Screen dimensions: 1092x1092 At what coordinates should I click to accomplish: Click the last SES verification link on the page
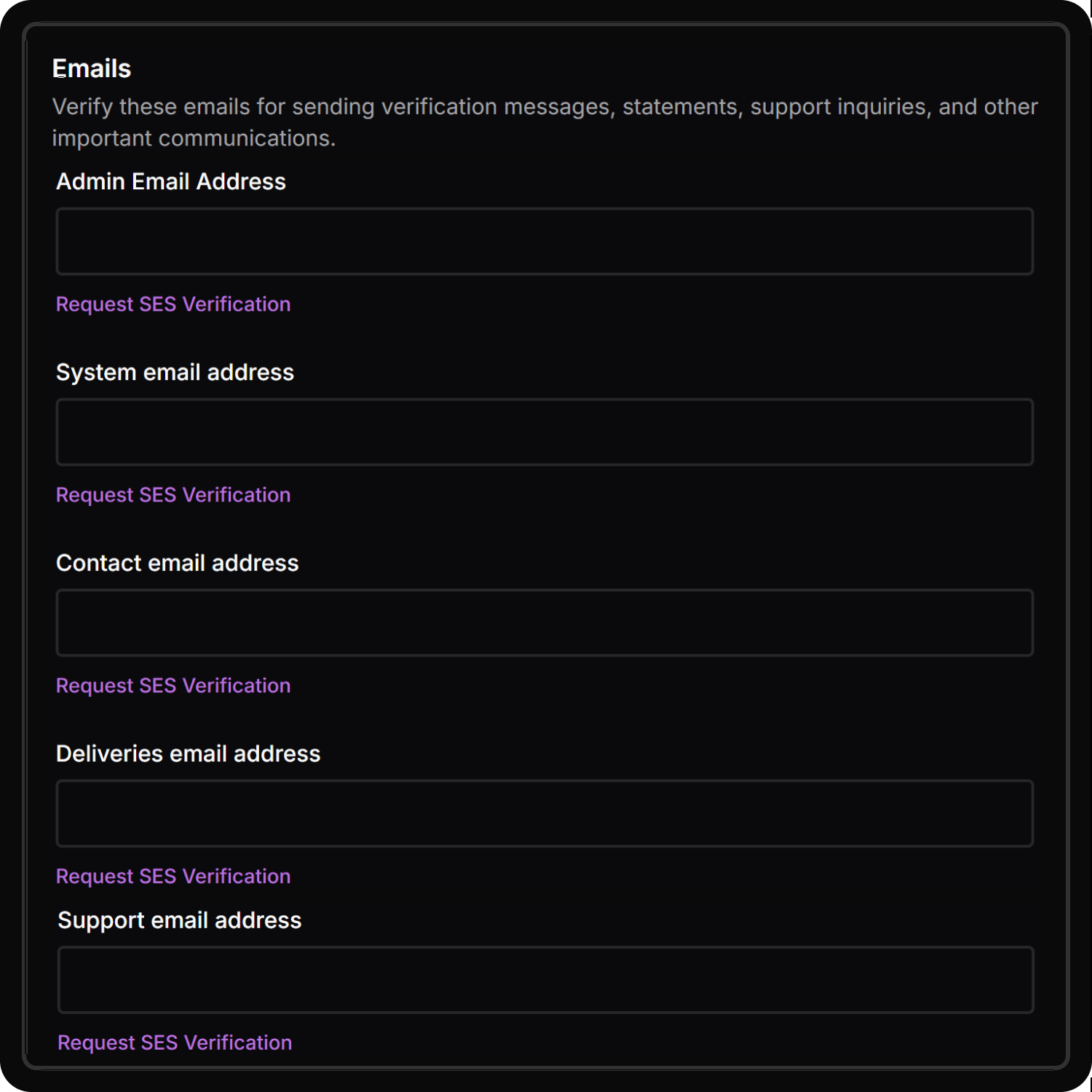pos(173,1042)
